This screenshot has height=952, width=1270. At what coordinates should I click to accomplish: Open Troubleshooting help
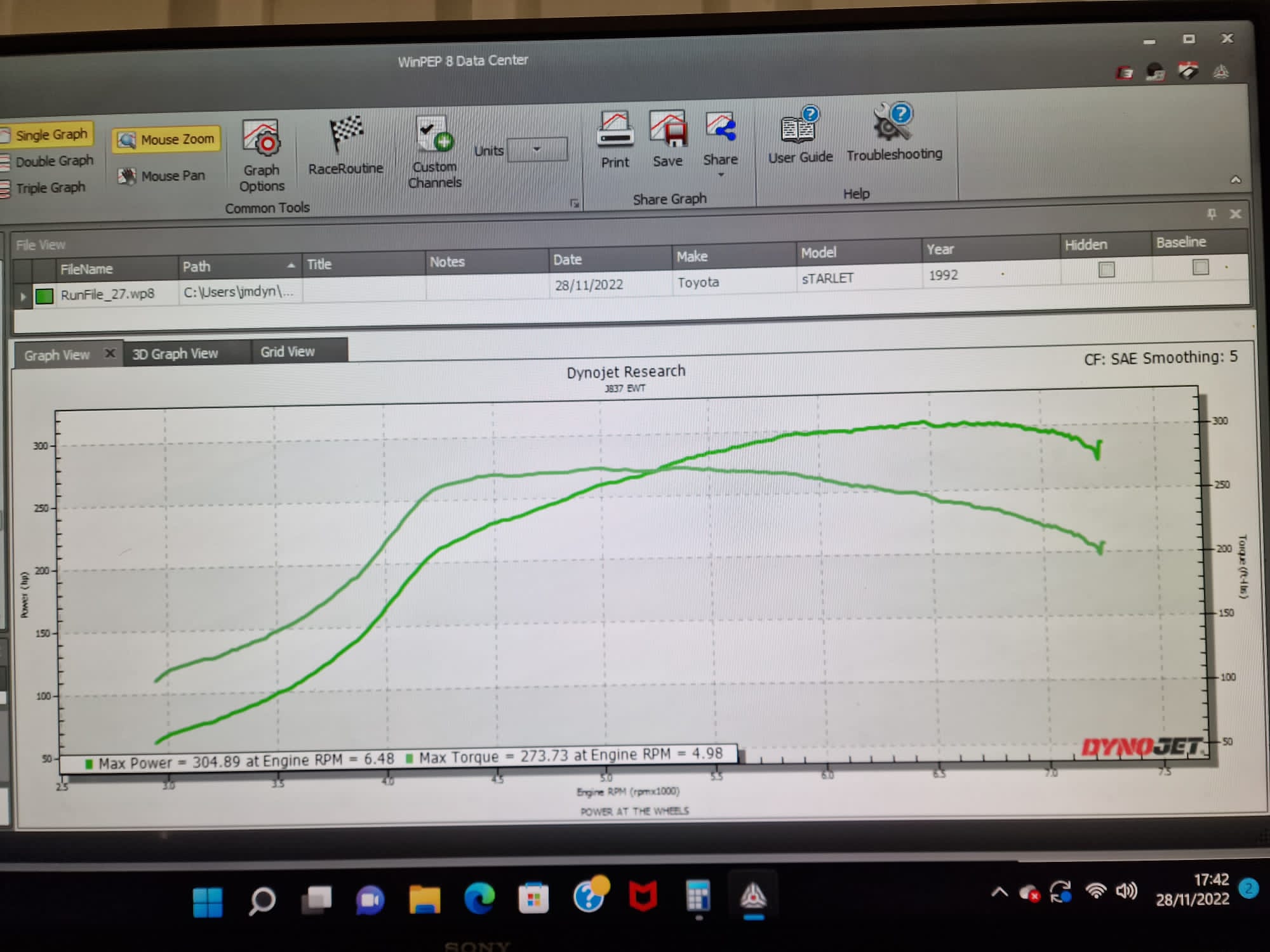pyautogui.click(x=894, y=132)
